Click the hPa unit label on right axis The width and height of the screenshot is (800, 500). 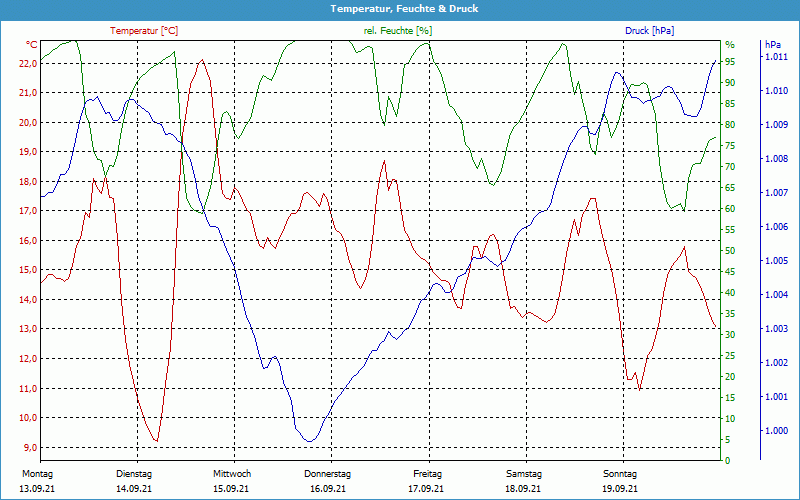[x=773, y=45]
